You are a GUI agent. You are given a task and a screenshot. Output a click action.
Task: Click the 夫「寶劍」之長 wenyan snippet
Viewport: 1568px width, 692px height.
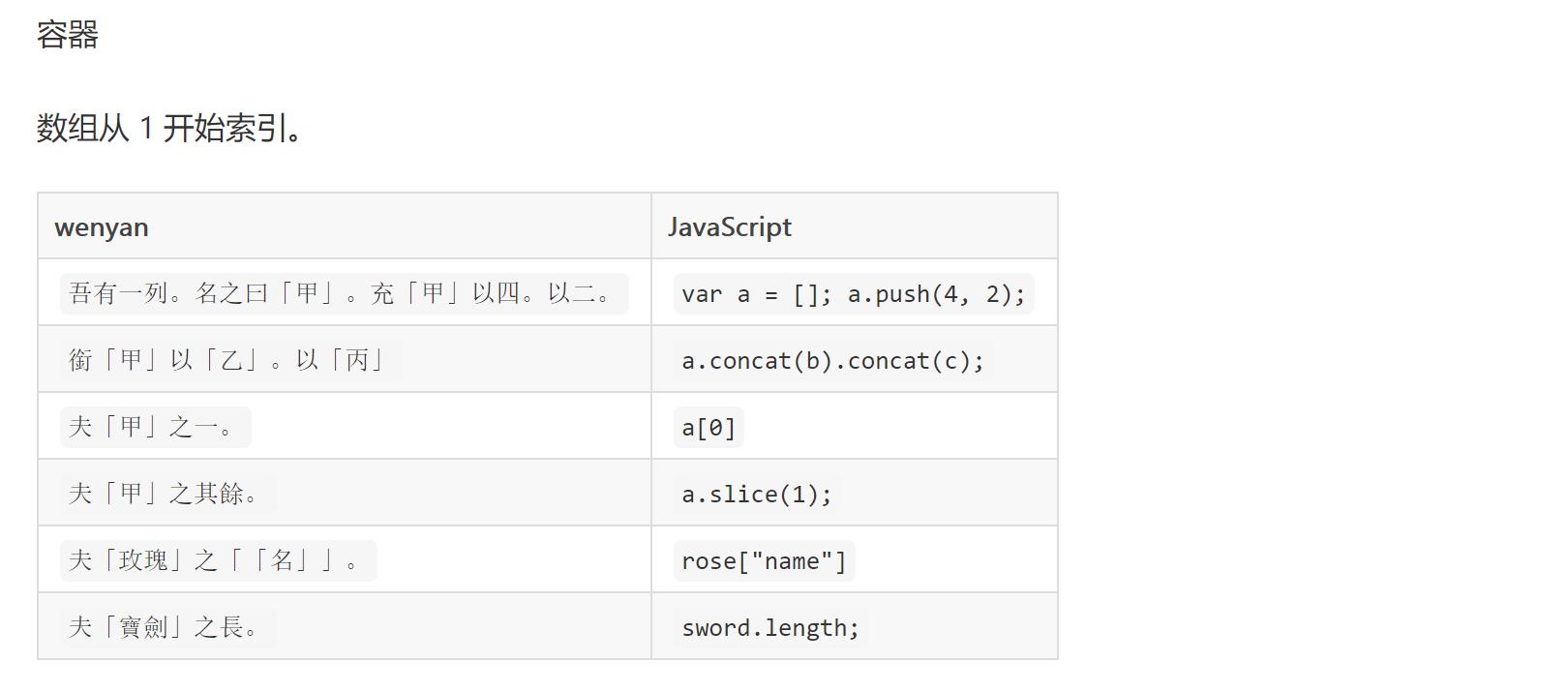pyautogui.click(x=166, y=627)
